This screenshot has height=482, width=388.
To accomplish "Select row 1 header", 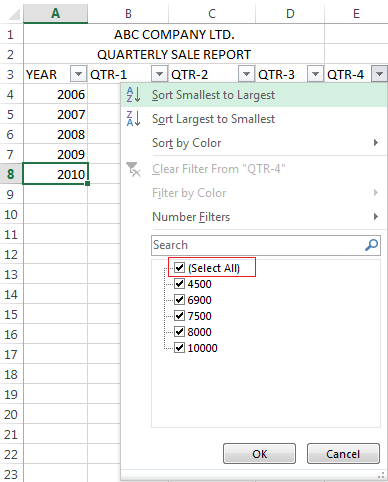I will 11,34.
